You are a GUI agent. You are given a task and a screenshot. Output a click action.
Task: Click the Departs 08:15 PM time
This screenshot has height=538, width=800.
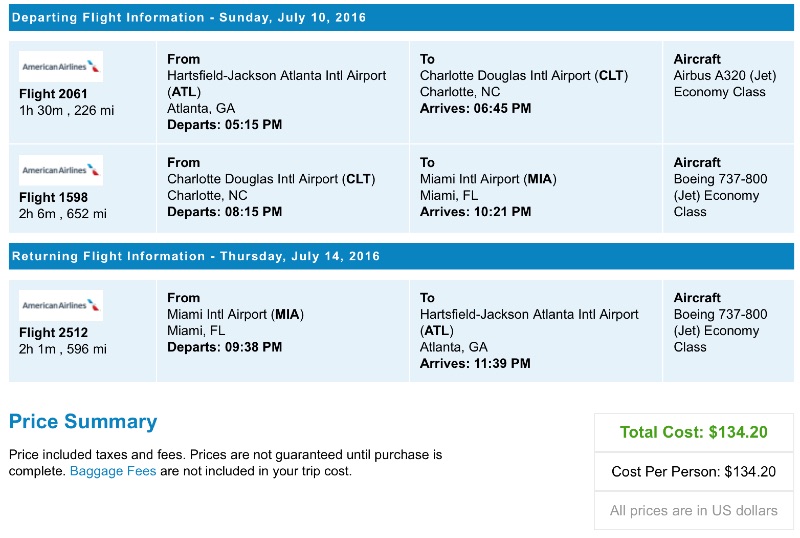pyautogui.click(x=225, y=212)
